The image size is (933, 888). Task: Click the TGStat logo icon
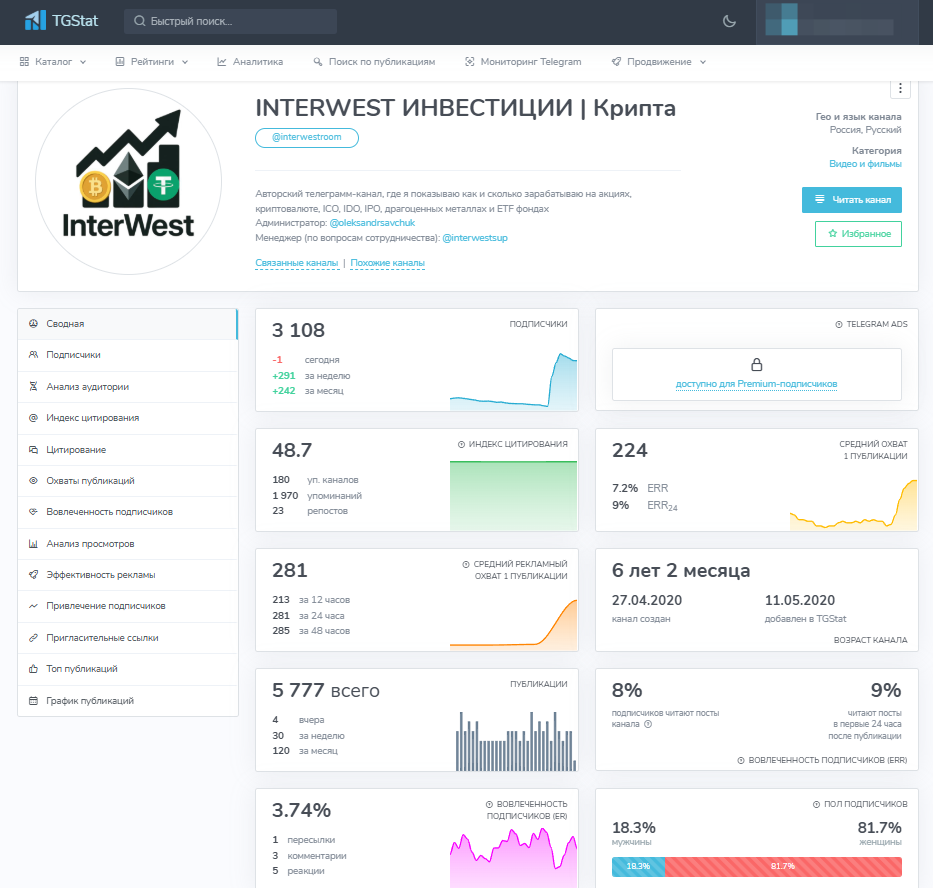point(35,21)
